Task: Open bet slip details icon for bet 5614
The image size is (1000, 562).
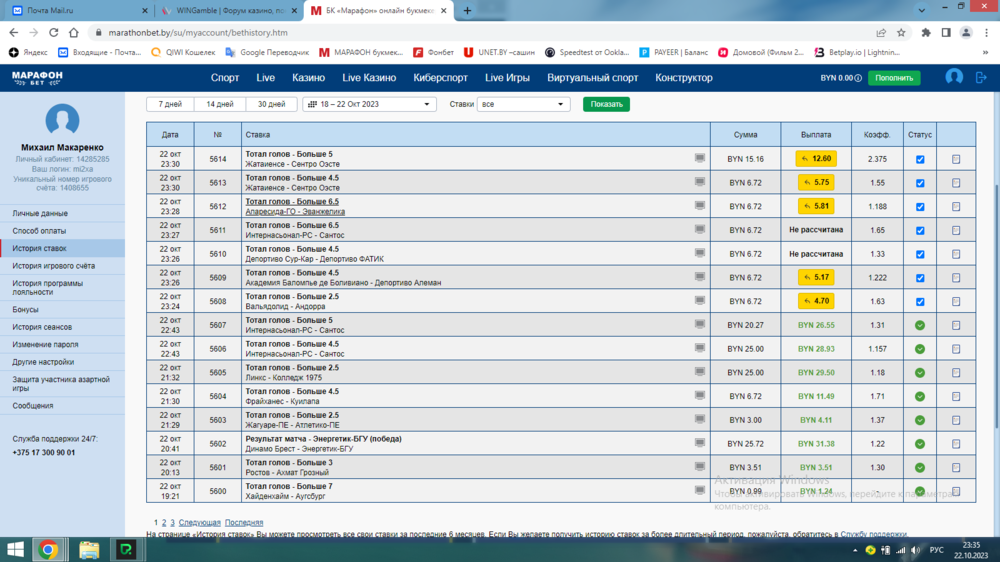Action: (x=956, y=159)
